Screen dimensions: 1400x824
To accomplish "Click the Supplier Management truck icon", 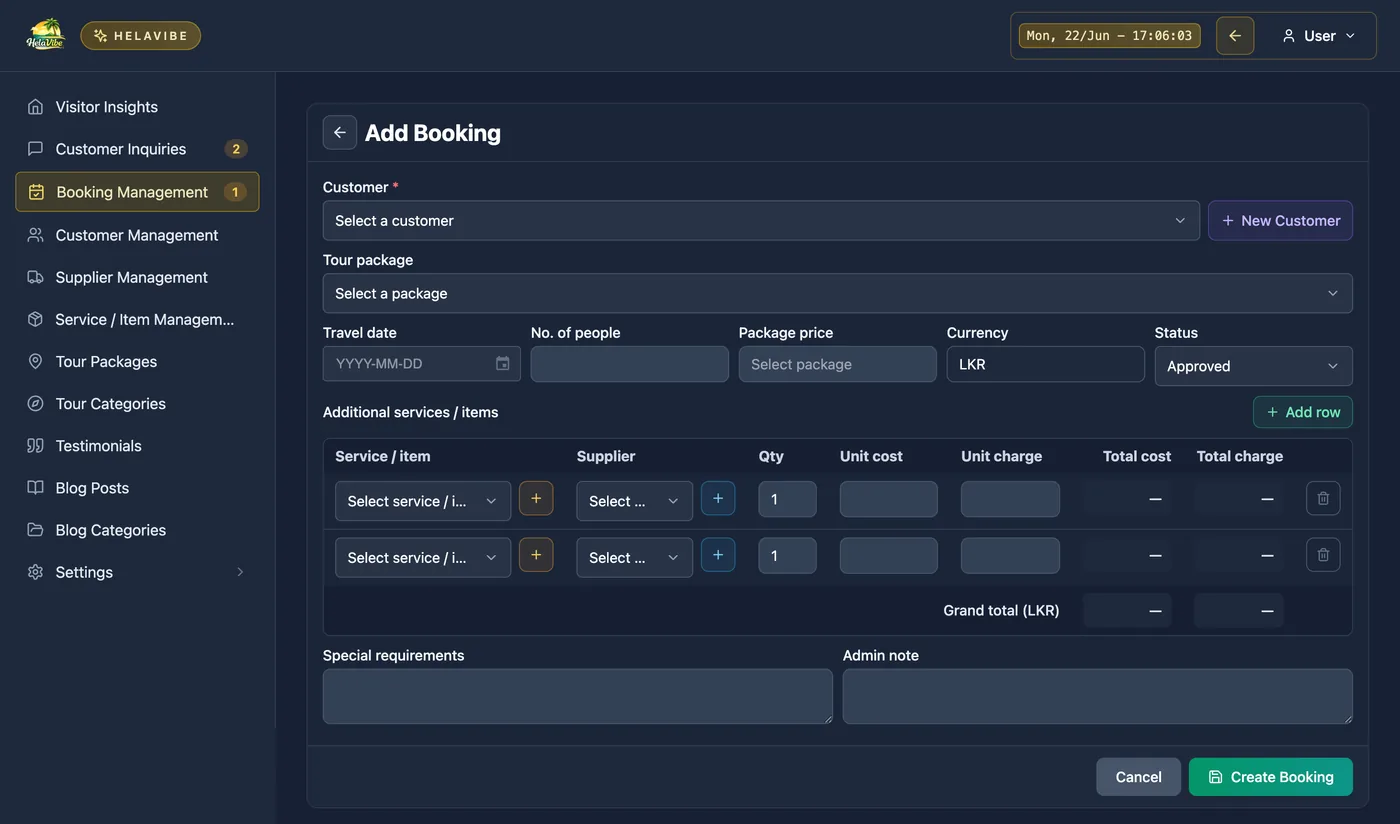I will tap(35, 277).
